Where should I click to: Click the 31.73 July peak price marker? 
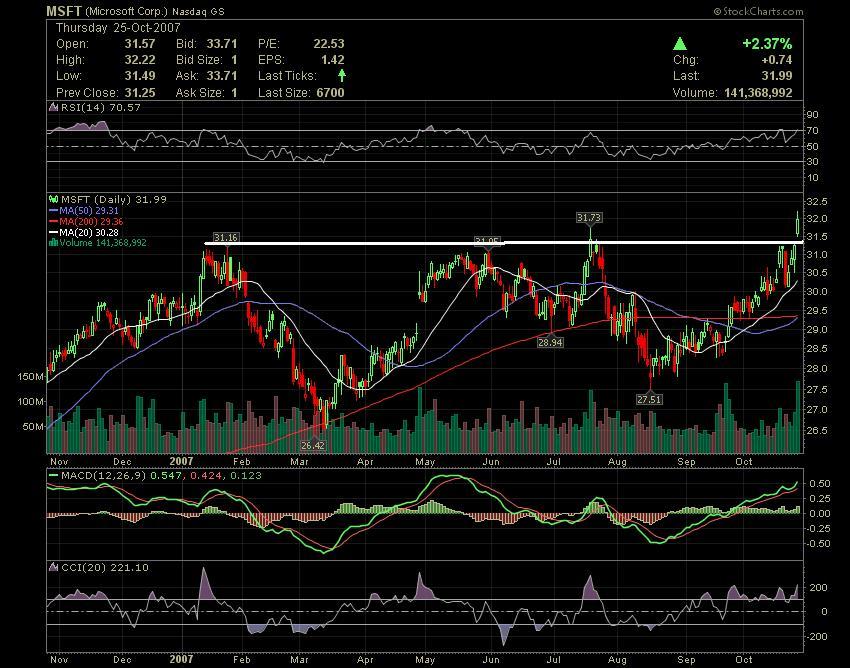589,218
